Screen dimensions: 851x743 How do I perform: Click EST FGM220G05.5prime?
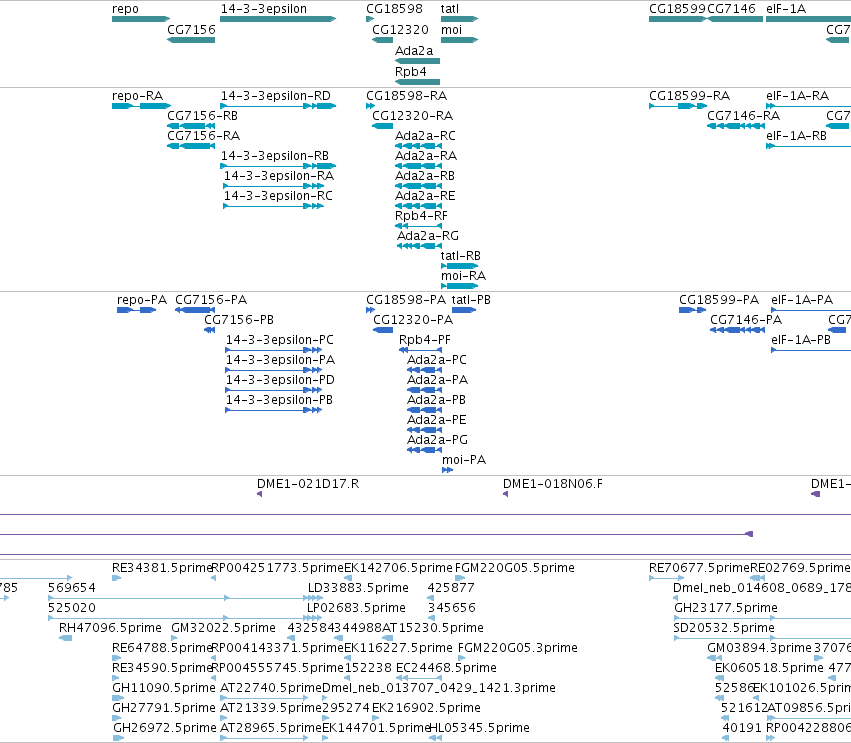(515, 568)
